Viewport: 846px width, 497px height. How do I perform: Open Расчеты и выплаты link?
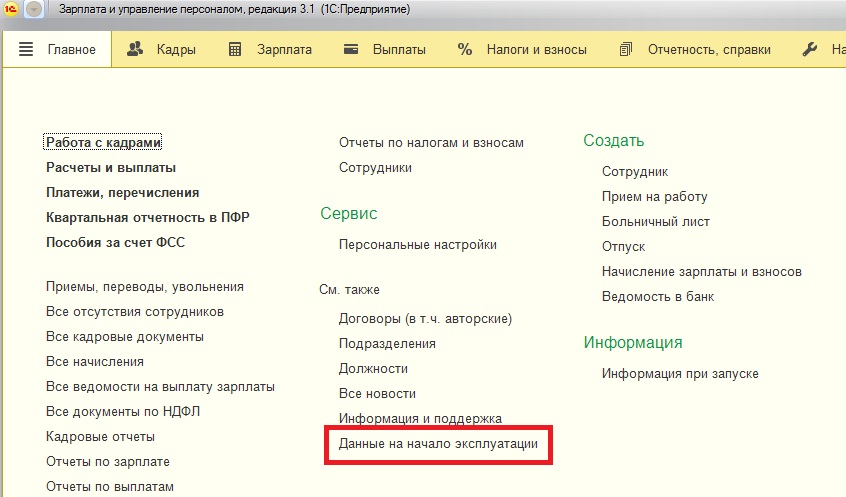click(111, 168)
